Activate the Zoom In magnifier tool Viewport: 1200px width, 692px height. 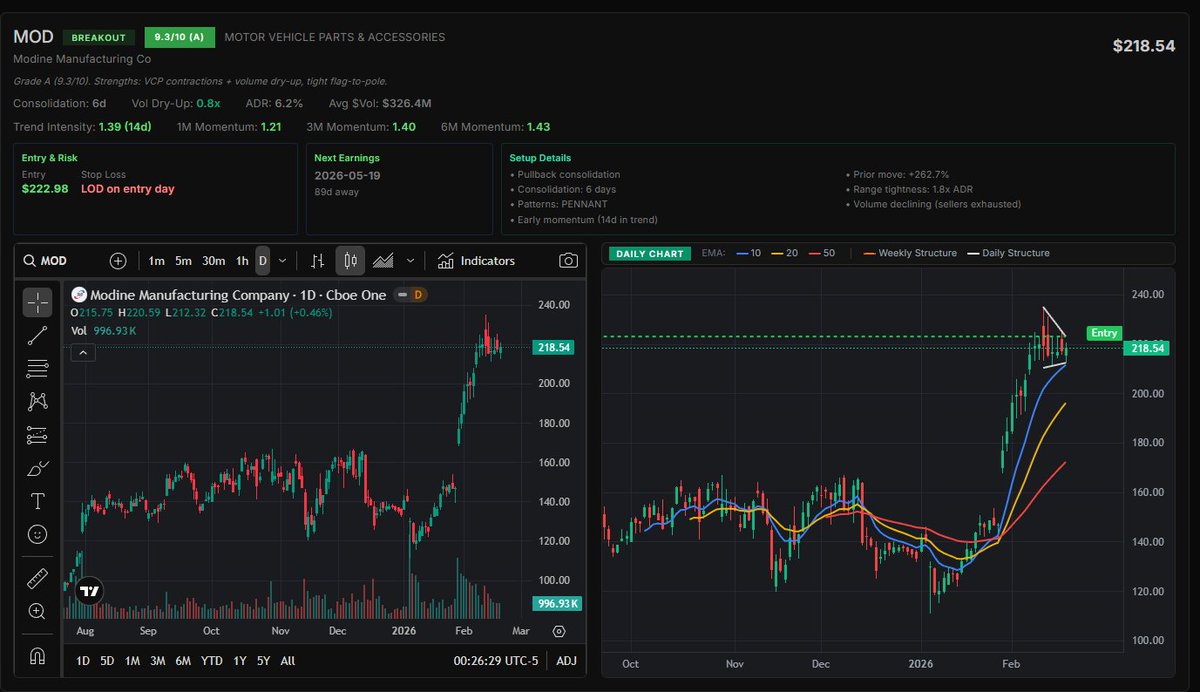pyautogui.click(x=38, y=611)
